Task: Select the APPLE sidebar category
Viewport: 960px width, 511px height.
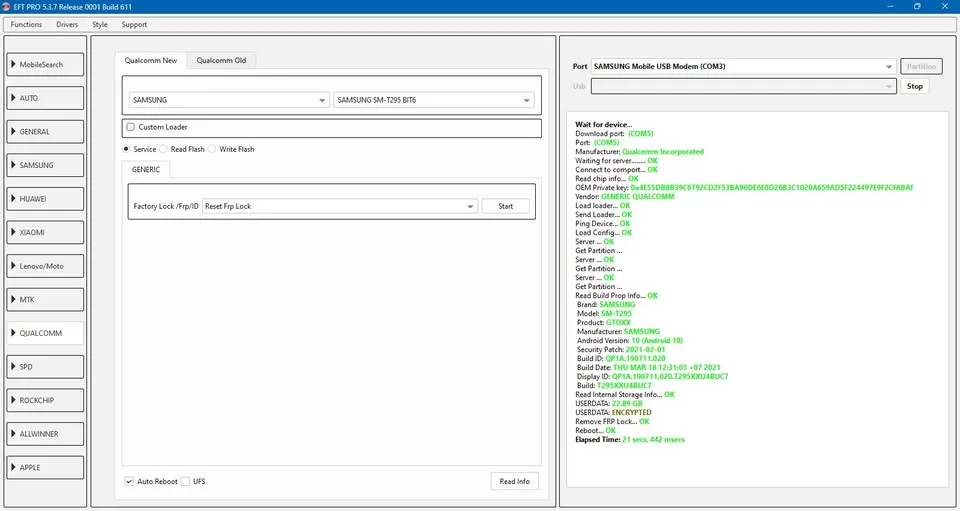Action: (x=44, y=467)
